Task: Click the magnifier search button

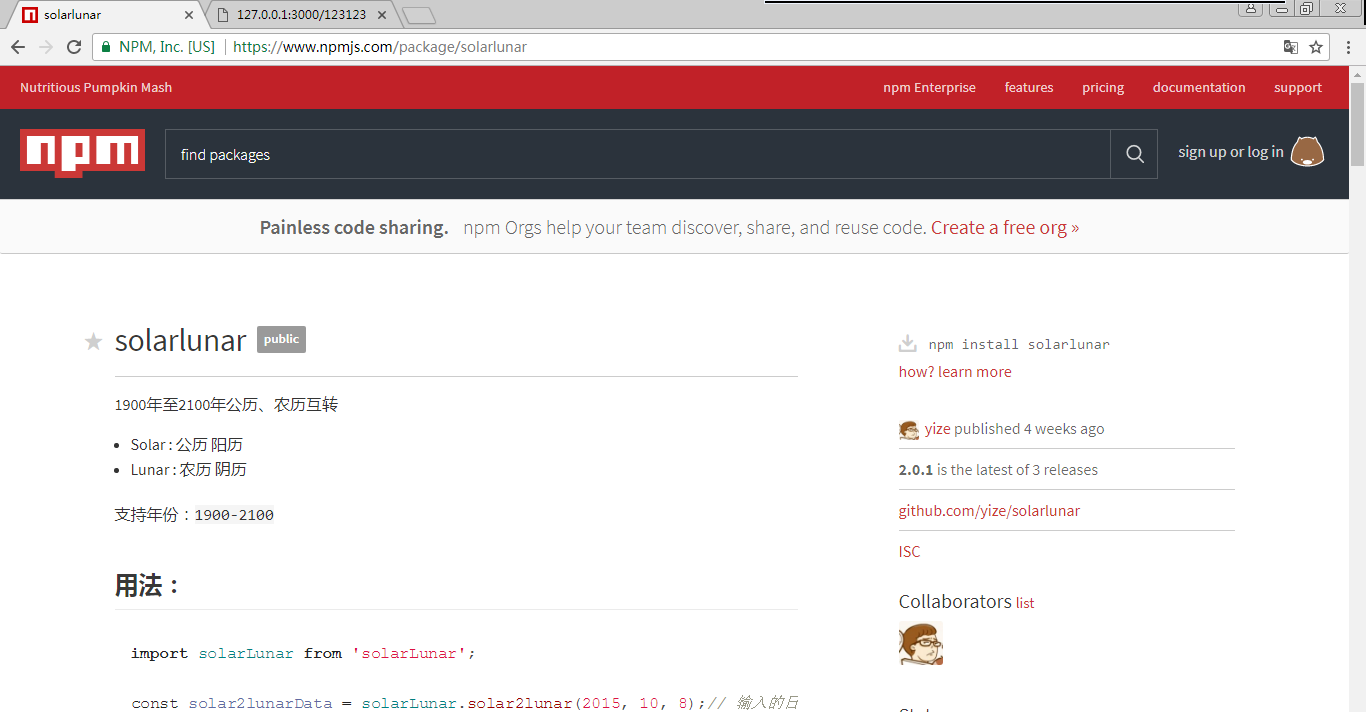Action: tap(1134, 154)
